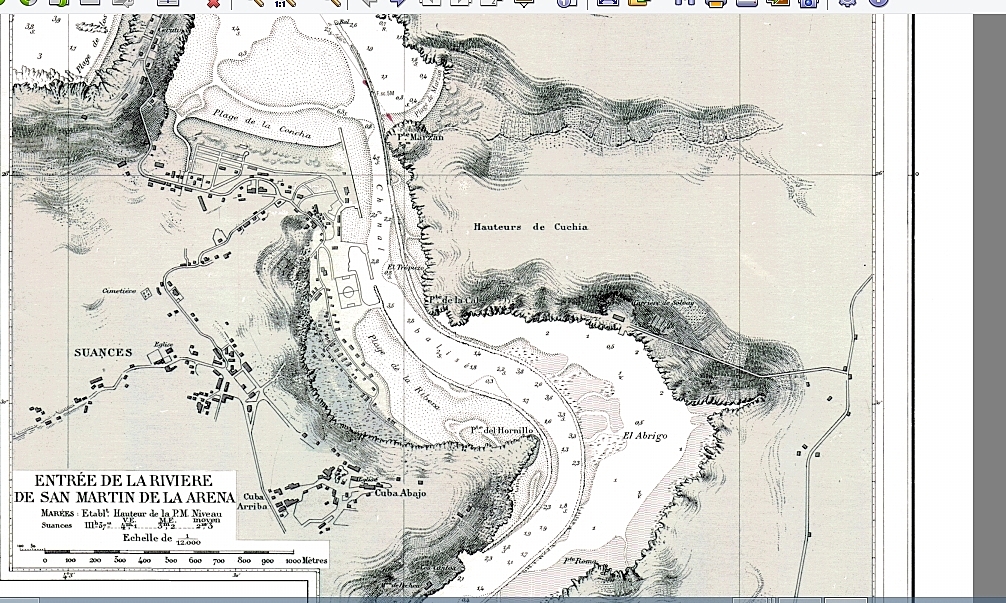Click the map title 'ENTRÉE DE LA RIVIERE'
This screenshot has width=1006, height=603.
tap(123, 481)
